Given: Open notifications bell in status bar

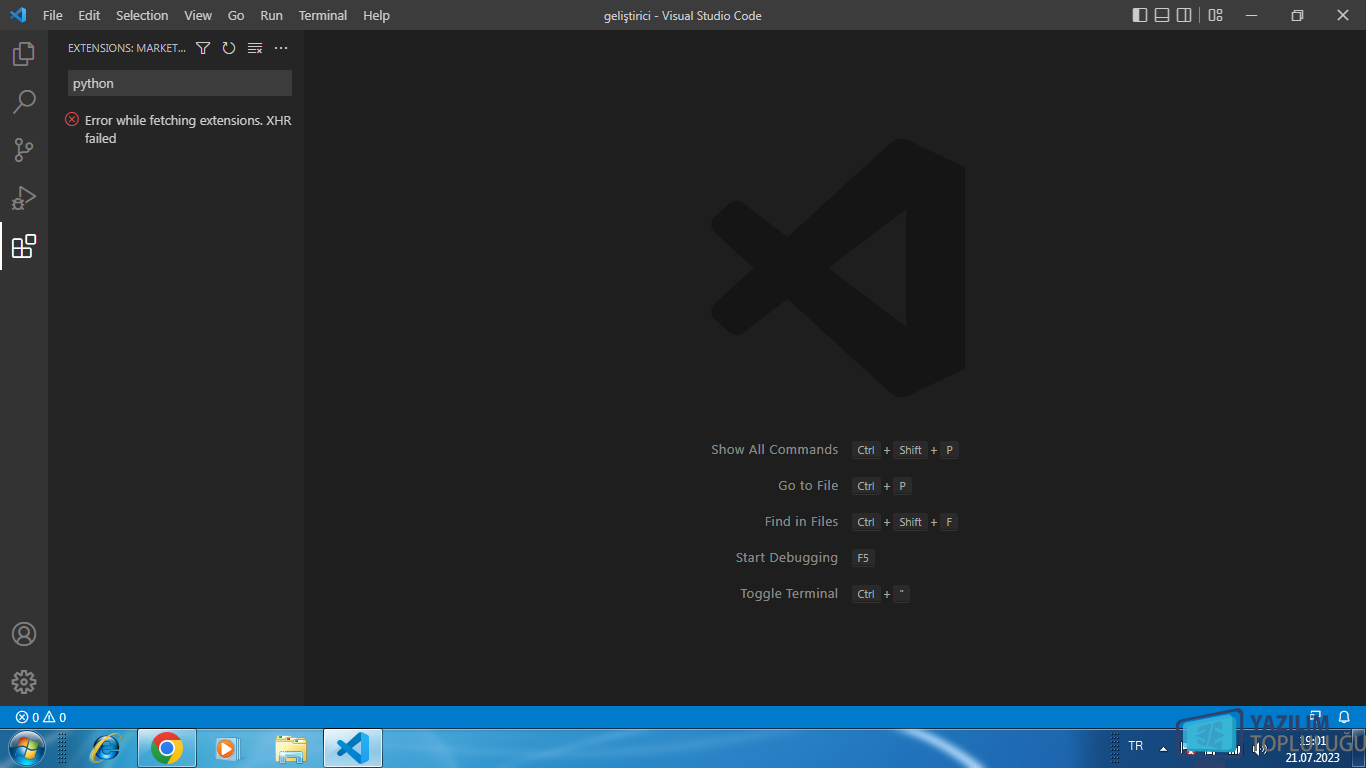Looking at the screenshot, I should [1344, 717].
